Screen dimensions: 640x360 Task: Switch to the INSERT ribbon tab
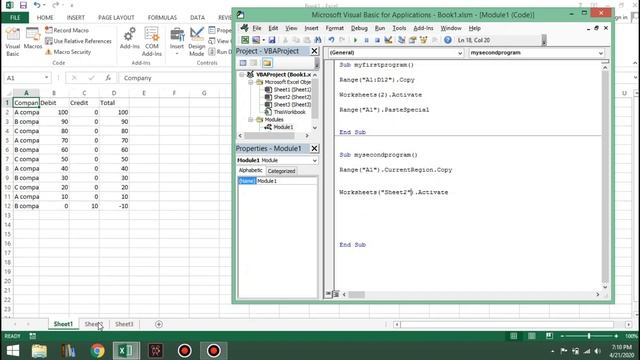76,18
